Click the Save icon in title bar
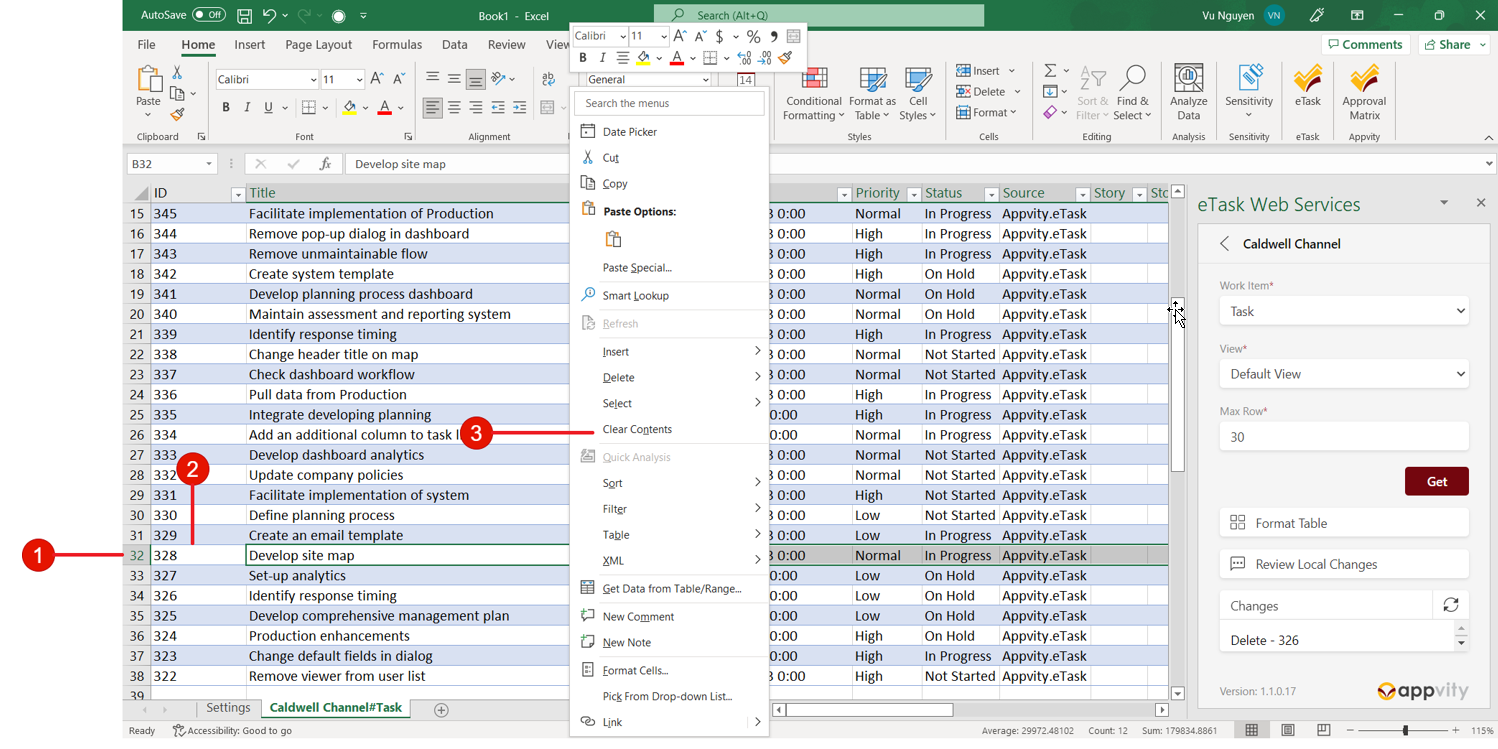The height and width of the screenshot is (749, 1498). coord(245,15)
